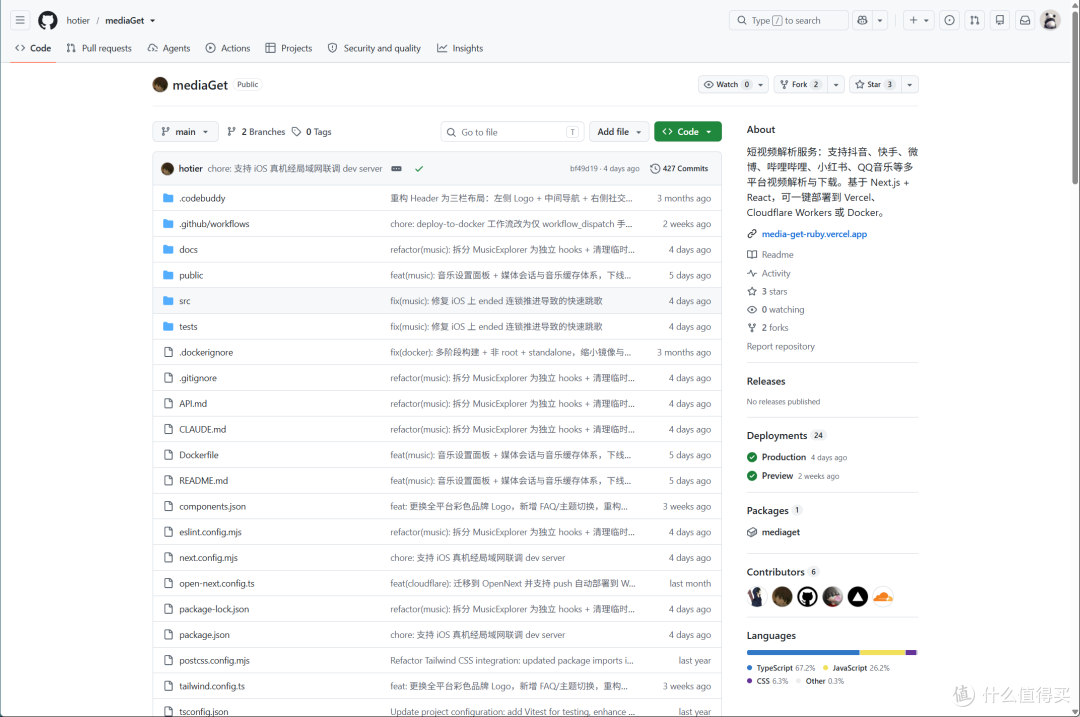The image size is (1080, 717).
Task: Open the mediaget package link
Action: click(780, 532)
